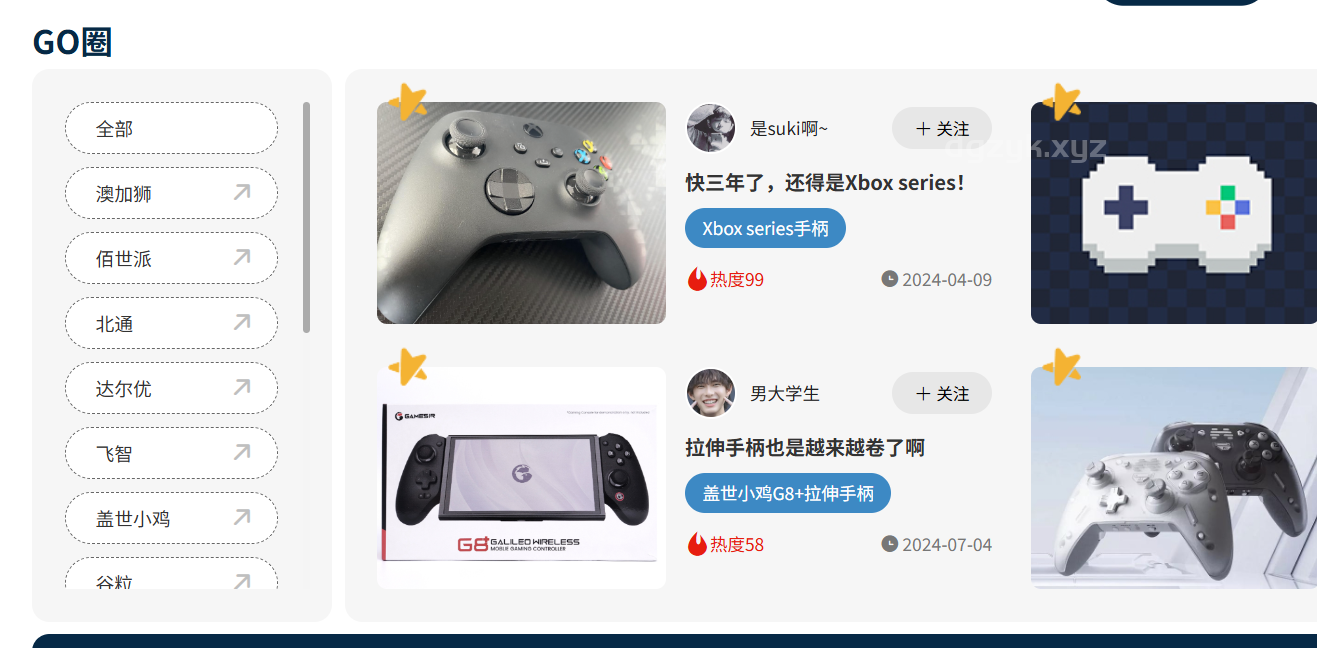Follow user 是suki啊~ with 关注 button
Viewport: 1317px width, 648px height.
point(942,128)
